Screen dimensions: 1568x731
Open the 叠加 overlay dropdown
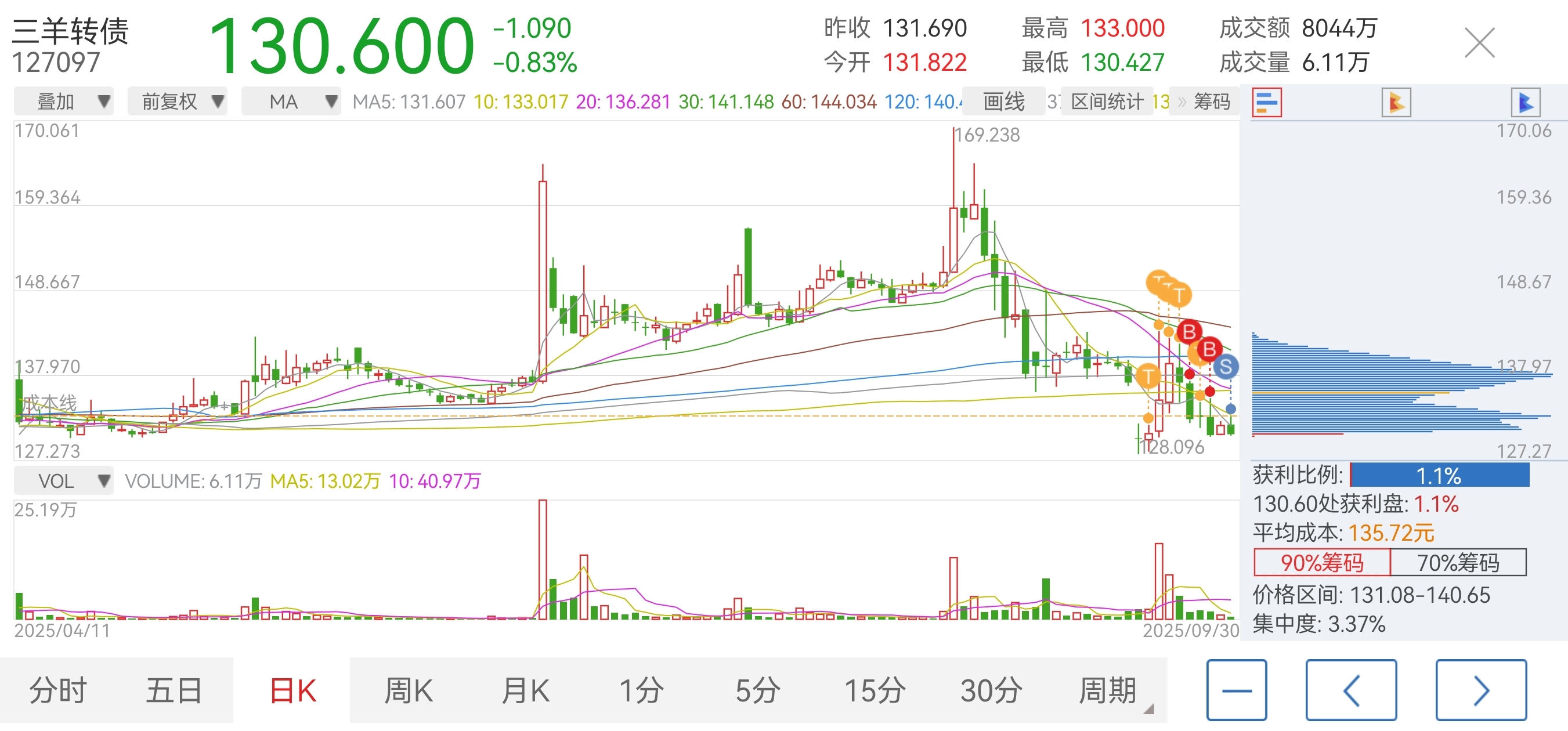tap(63, 101)
